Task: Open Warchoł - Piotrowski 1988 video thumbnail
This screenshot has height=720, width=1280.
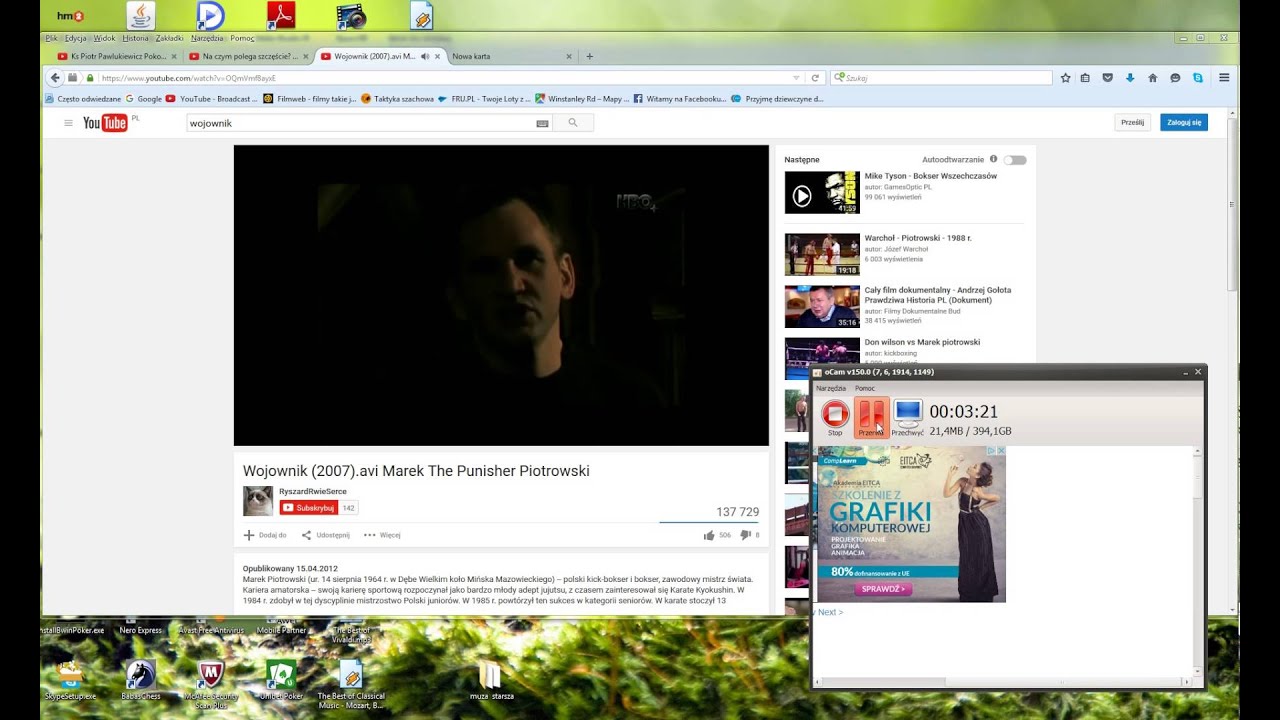Action: (822, 254)
